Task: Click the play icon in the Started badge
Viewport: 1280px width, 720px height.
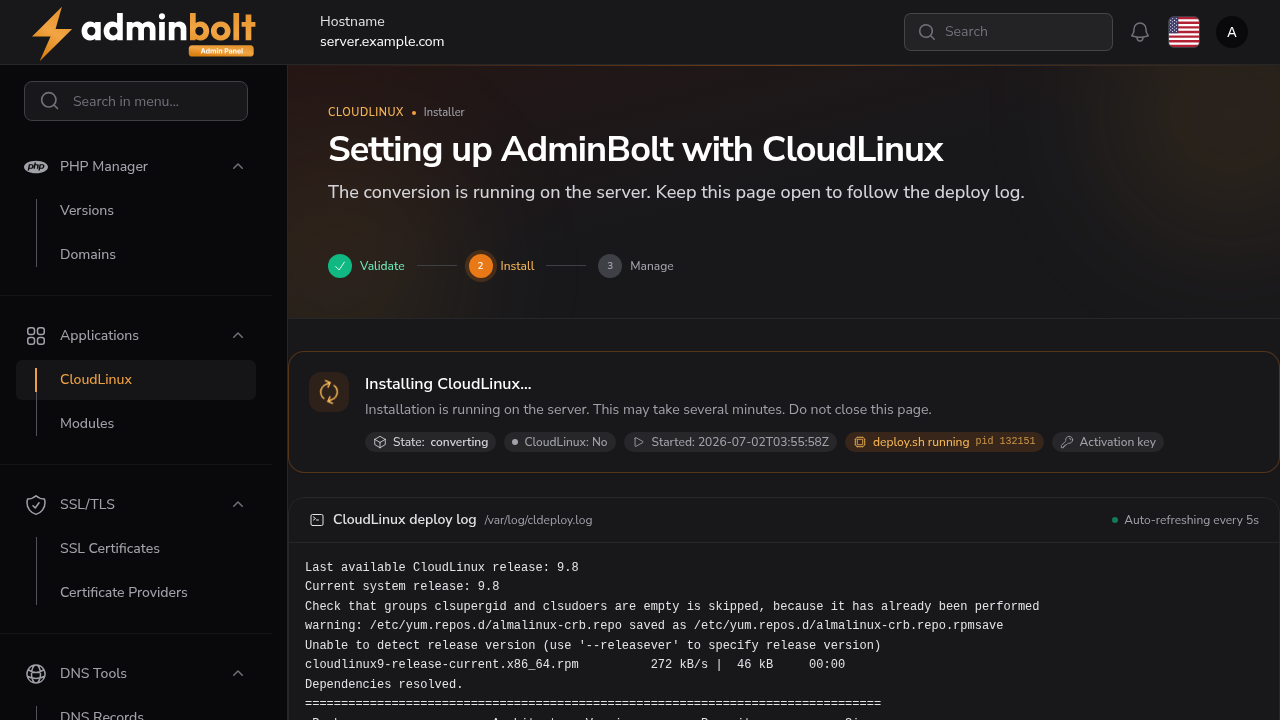Action: (638, 442)
